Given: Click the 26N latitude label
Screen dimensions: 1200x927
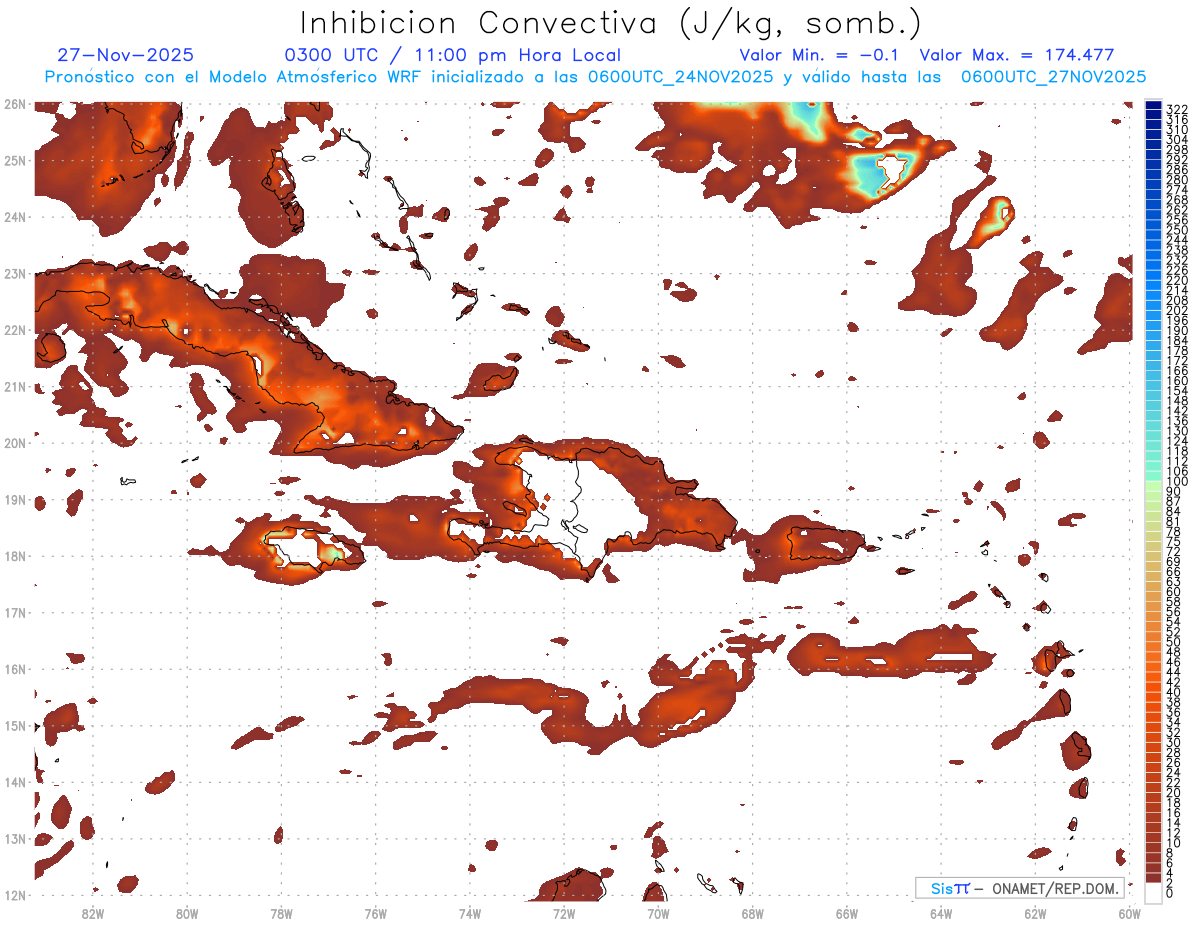Looking at the screenshot, I should (15, 104).
